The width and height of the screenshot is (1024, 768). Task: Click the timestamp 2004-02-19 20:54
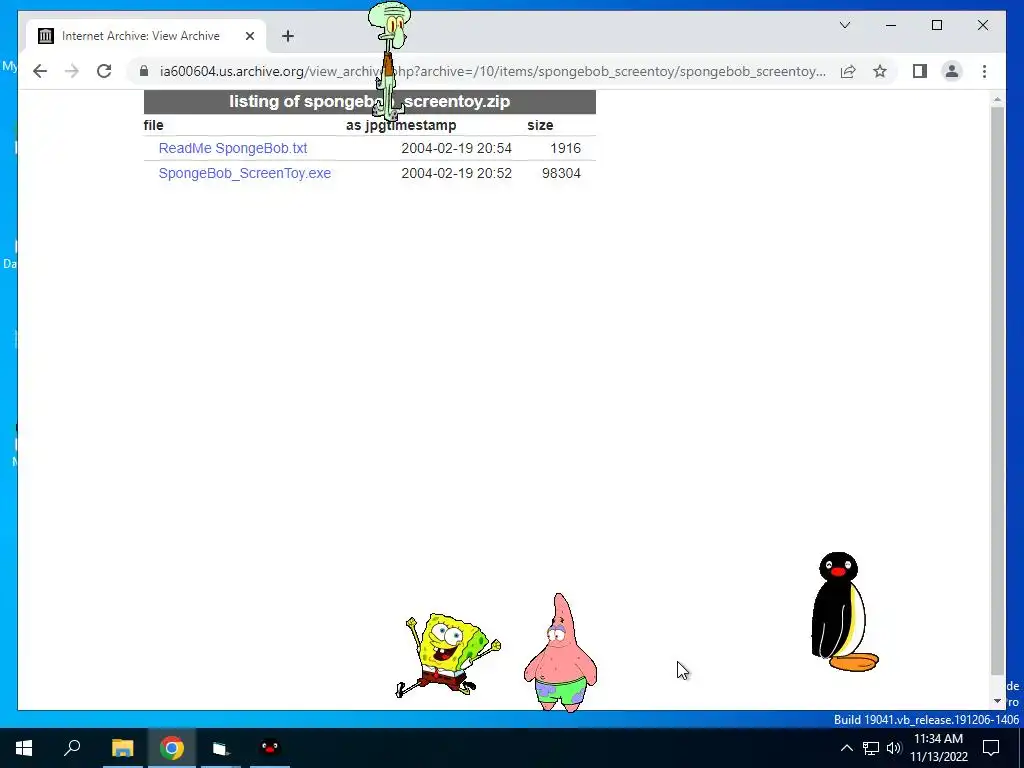(456, 148)
